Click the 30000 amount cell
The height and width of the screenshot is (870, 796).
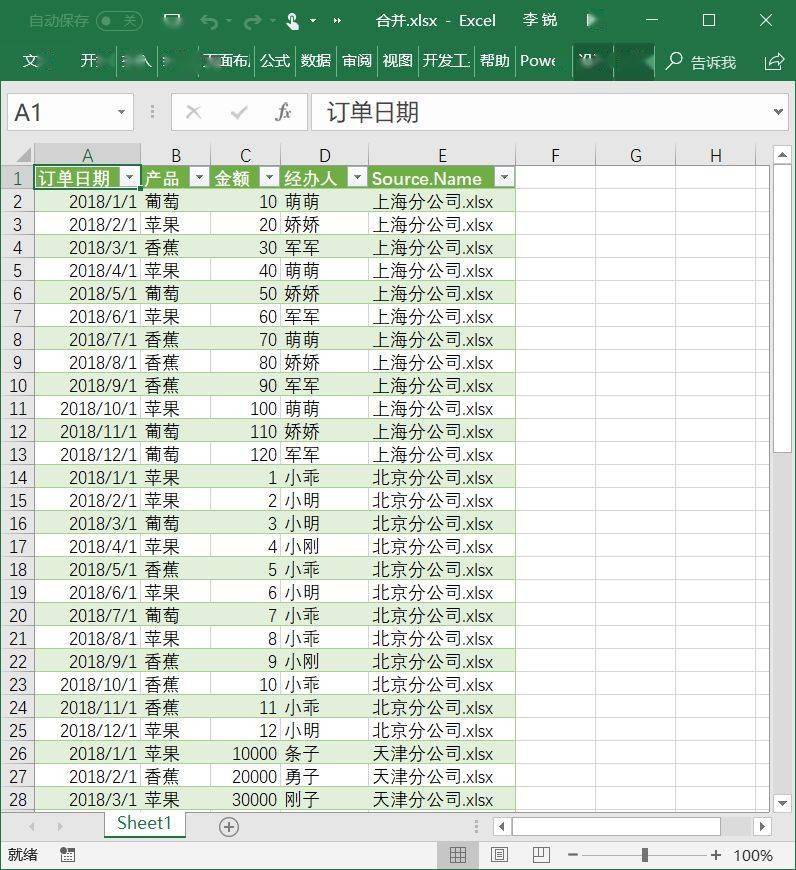245,800
